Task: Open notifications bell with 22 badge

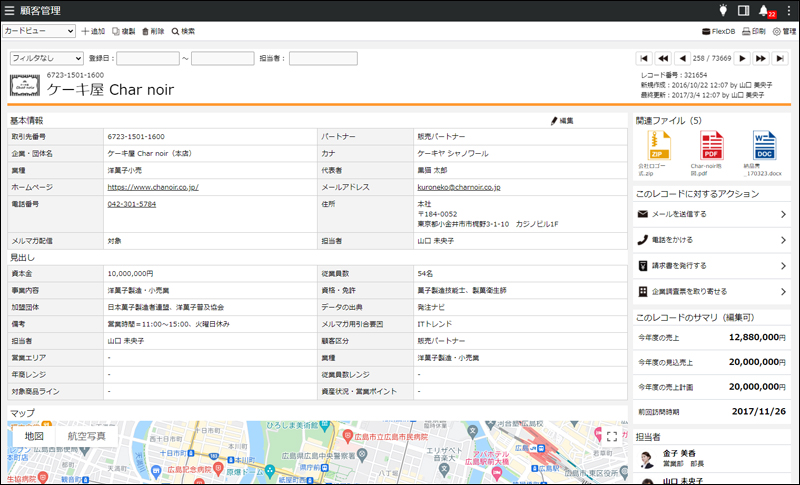Action: click(x=764, y=10)
